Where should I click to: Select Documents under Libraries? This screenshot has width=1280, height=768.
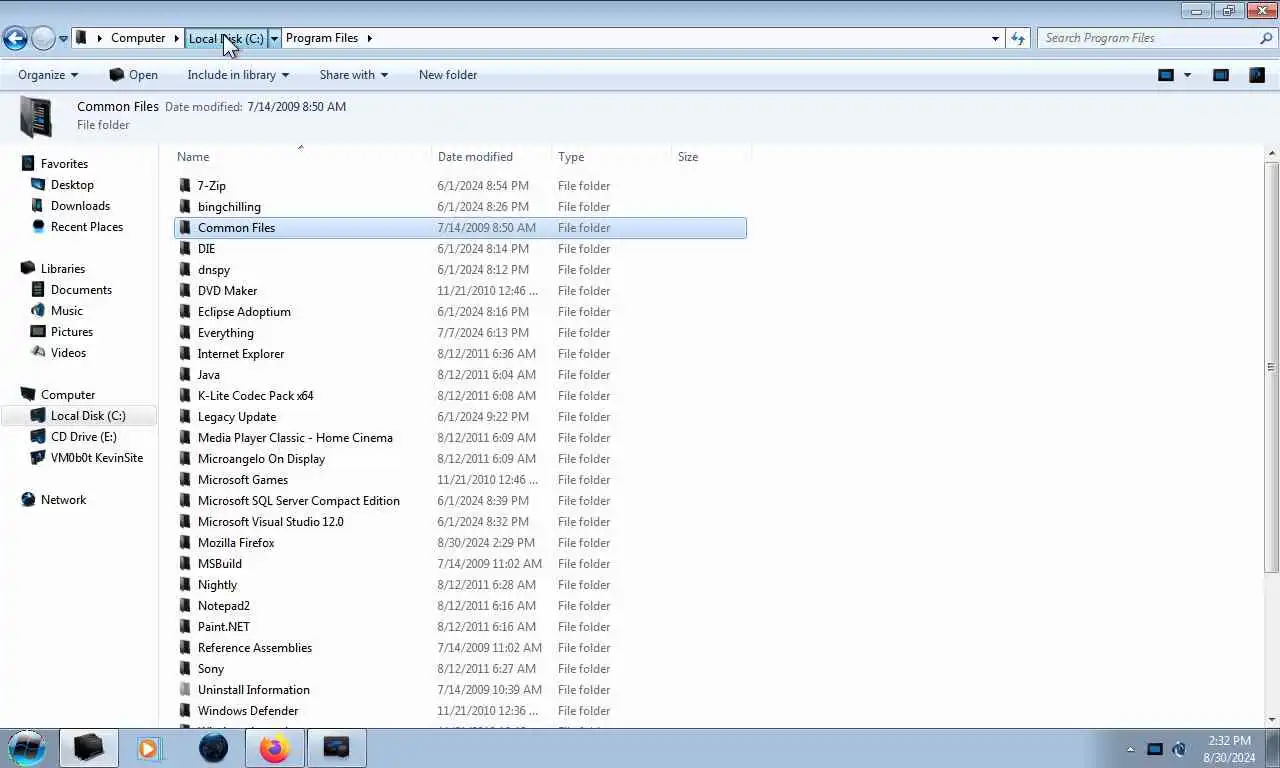pyautogui.click(x=81, y=290)
